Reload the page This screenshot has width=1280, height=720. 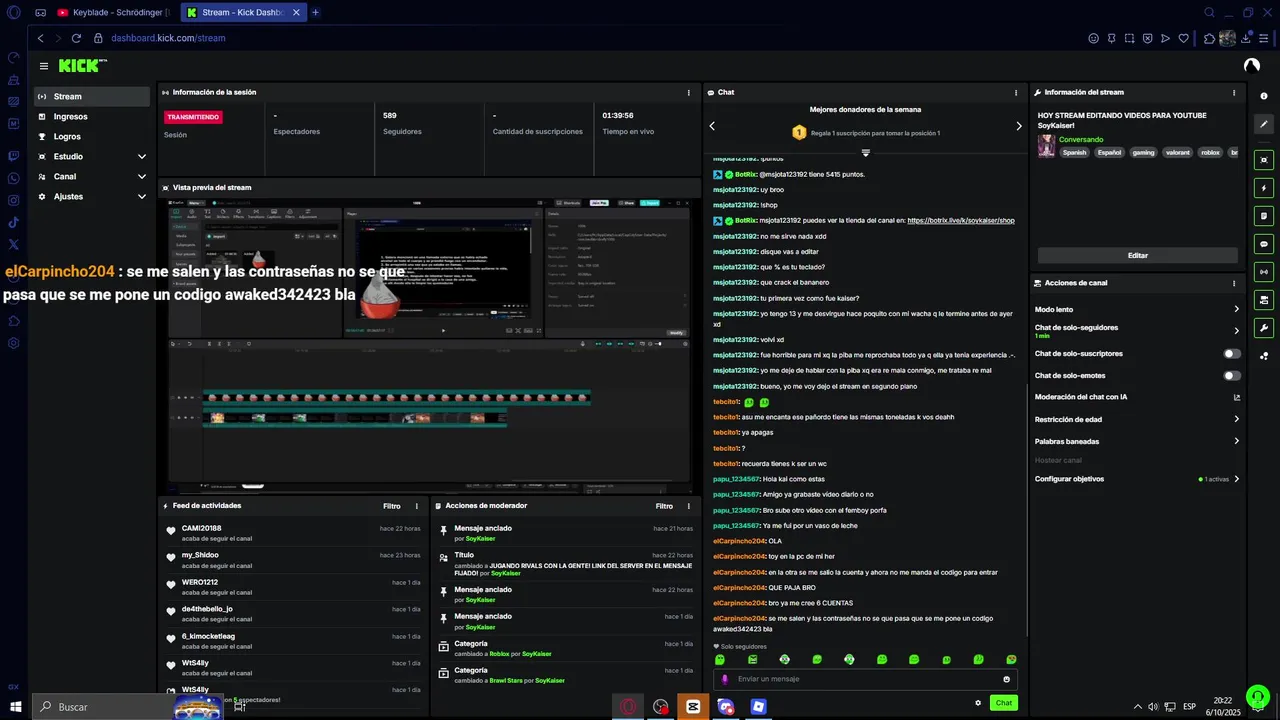[76, 38]
